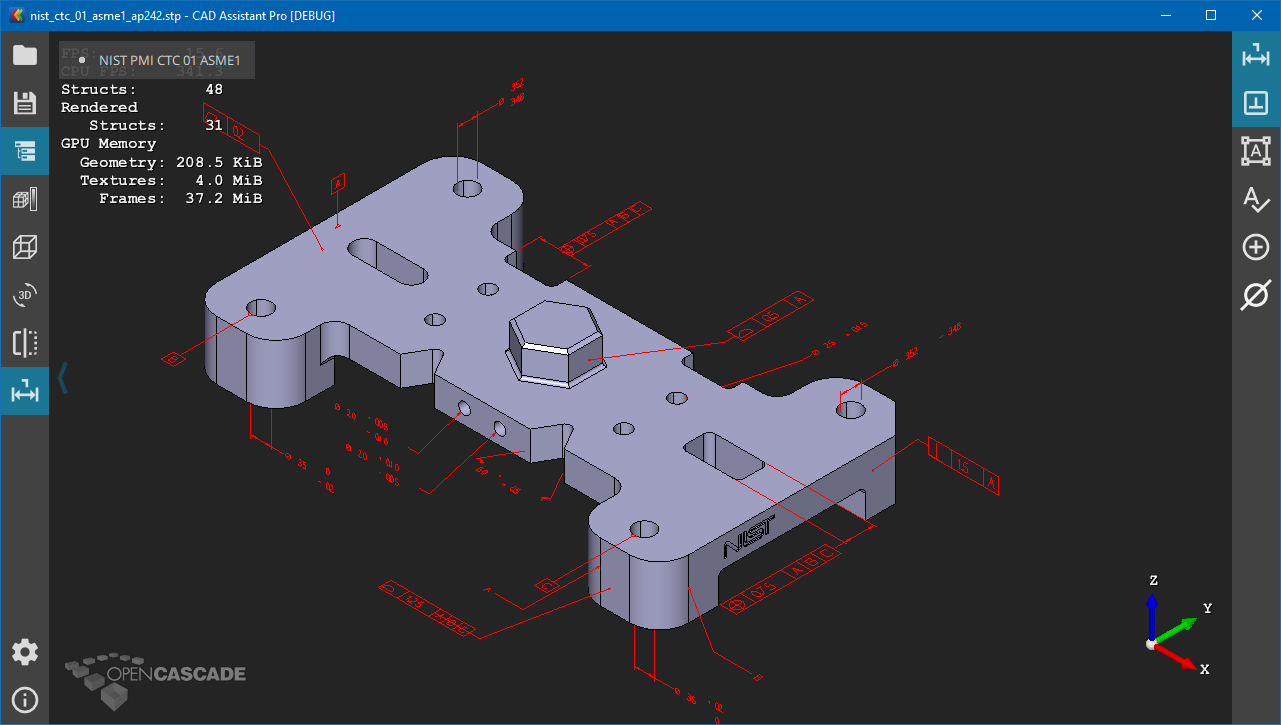Viewport: 1281px width, 725px height.
Task: Toggle dimension display in right toolbar
Action: click(1256, 55)
